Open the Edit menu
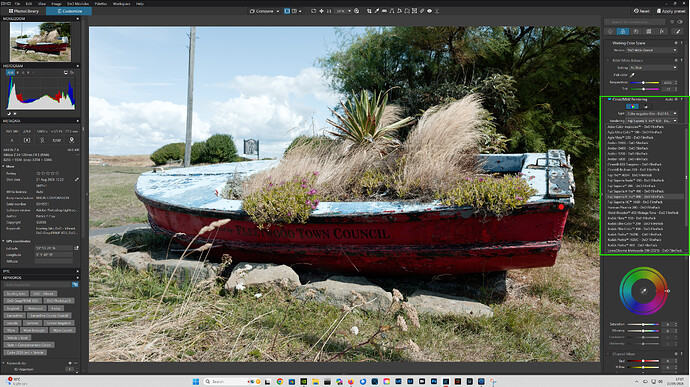This screenshot has width=690, height=387. [x=29, y=4]
